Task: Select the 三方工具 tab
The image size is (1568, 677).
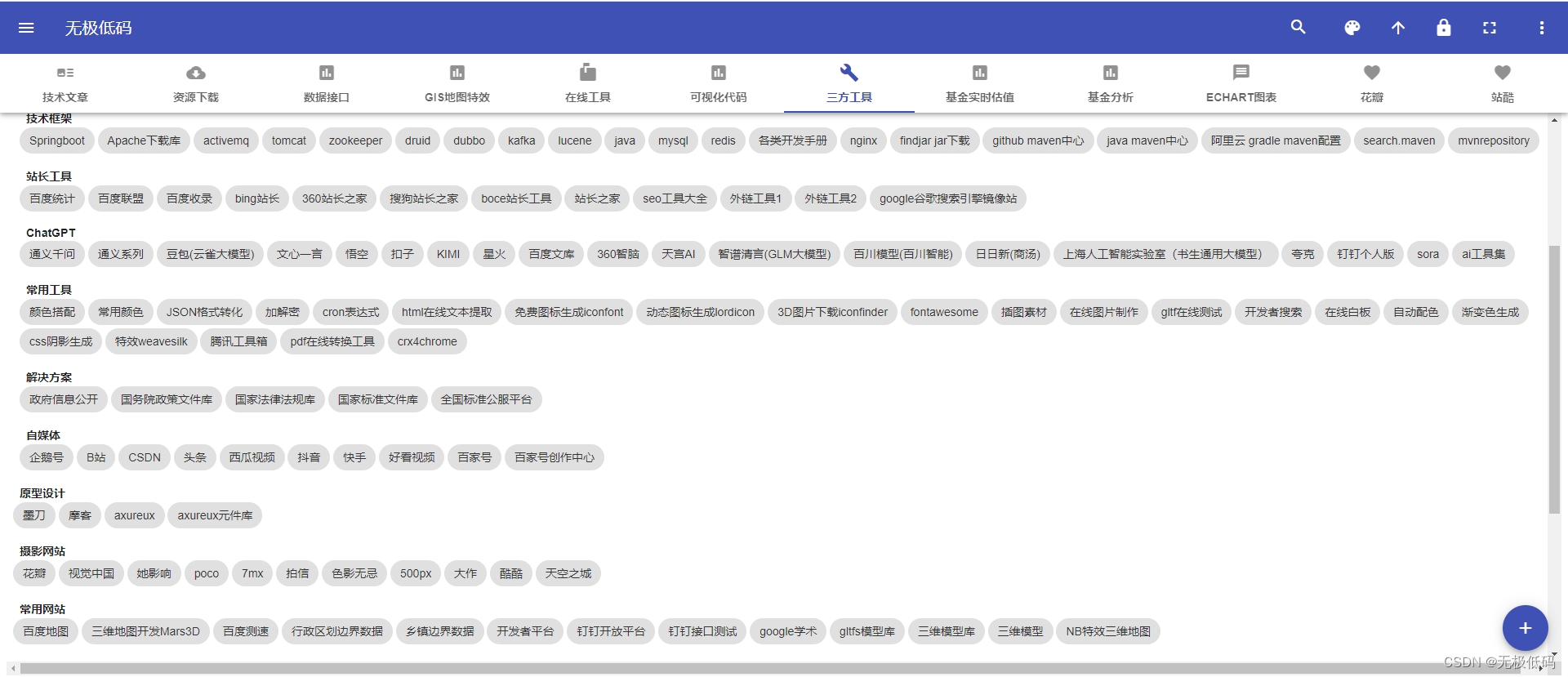Action: 849,83
